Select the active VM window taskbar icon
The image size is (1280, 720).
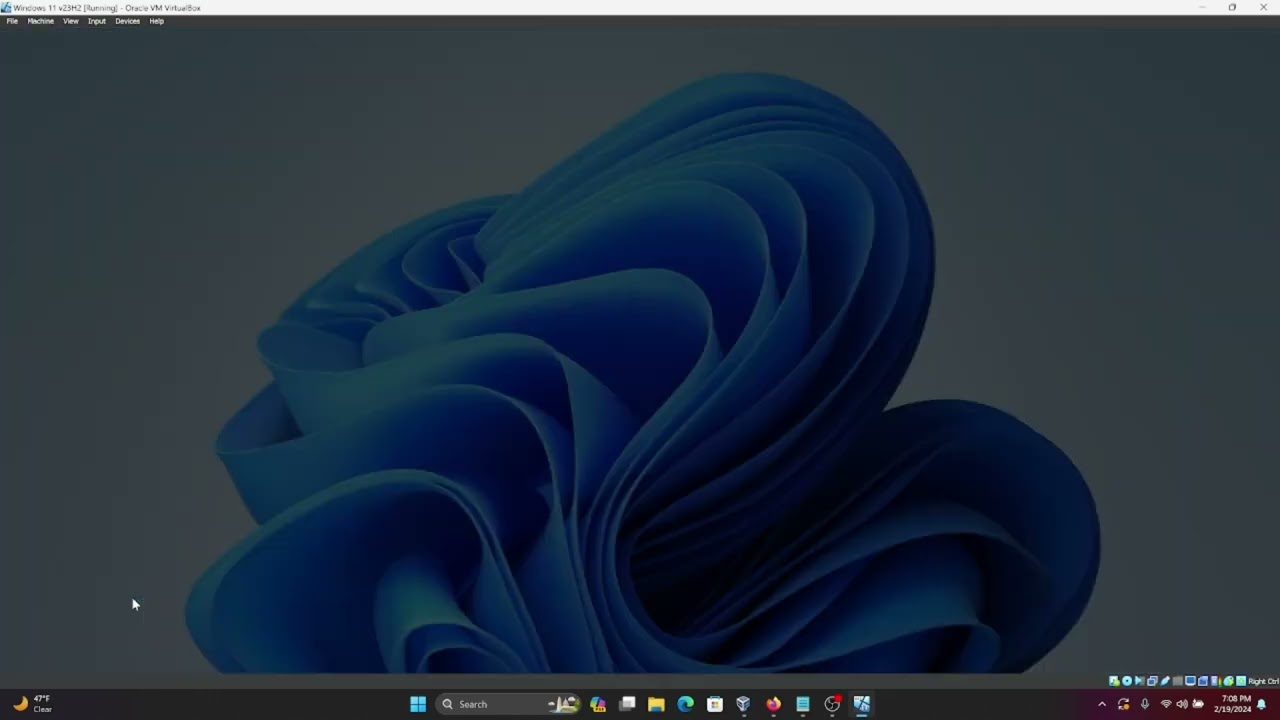861,704
